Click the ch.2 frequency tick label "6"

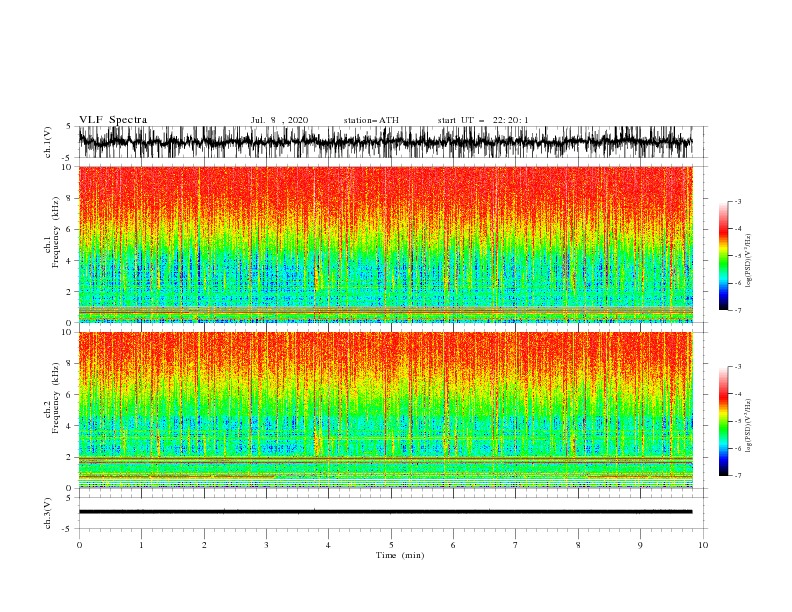(x=70, y=395)
